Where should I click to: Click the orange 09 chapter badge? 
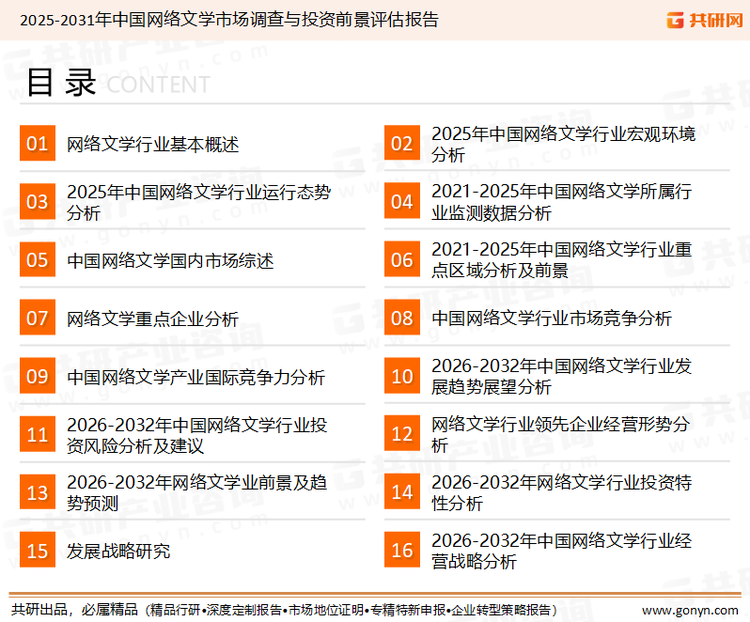pyautogui.click(x=37, y=376)
